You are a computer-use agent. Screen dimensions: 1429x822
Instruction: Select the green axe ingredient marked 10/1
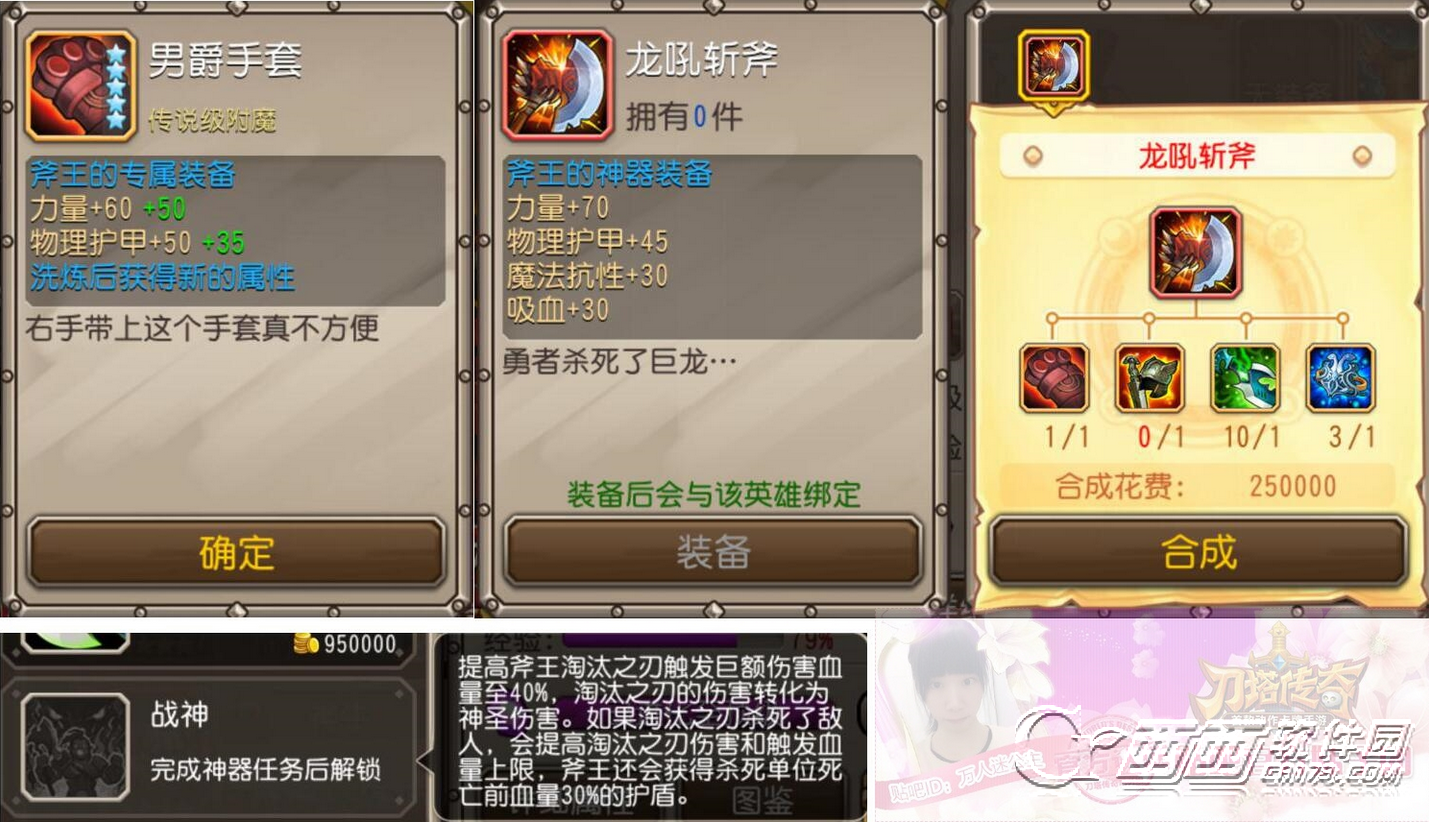point(1244,378)
